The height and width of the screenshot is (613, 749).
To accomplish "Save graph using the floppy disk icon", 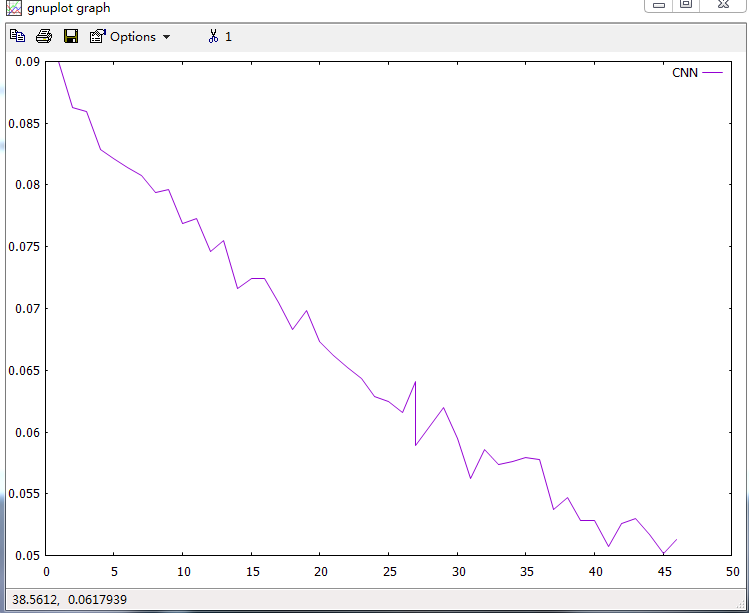I will pyautogui.click(x=71, y=36).
